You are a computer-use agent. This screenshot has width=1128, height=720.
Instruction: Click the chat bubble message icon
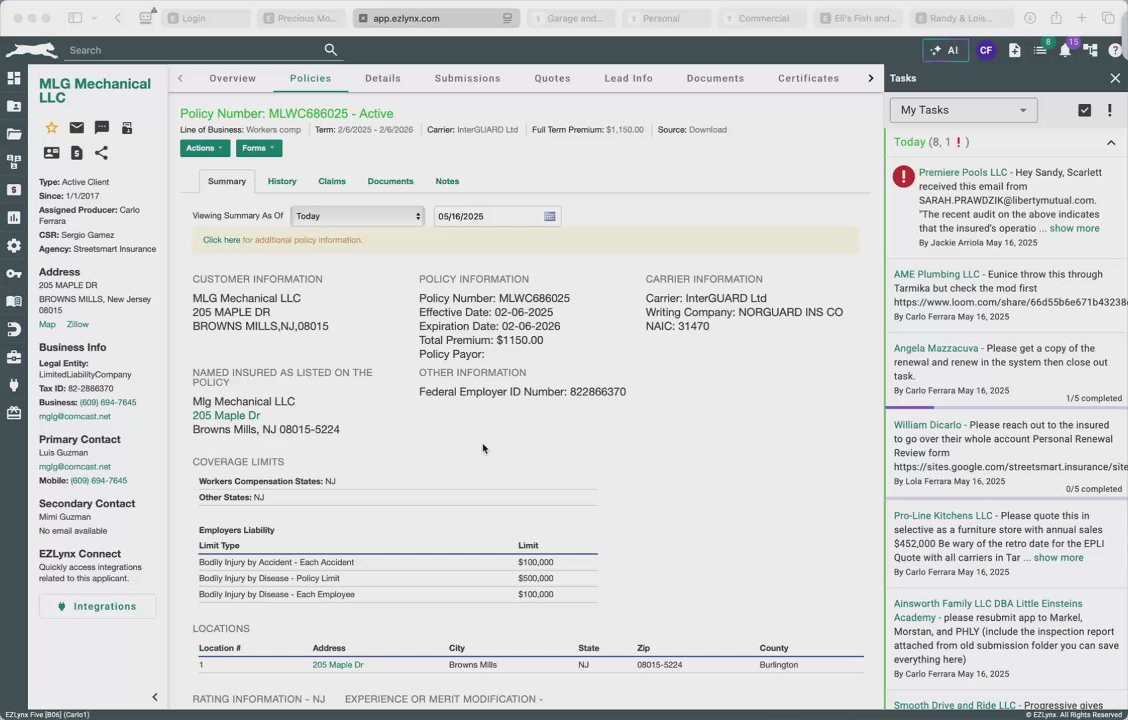[x=101, y=128]
